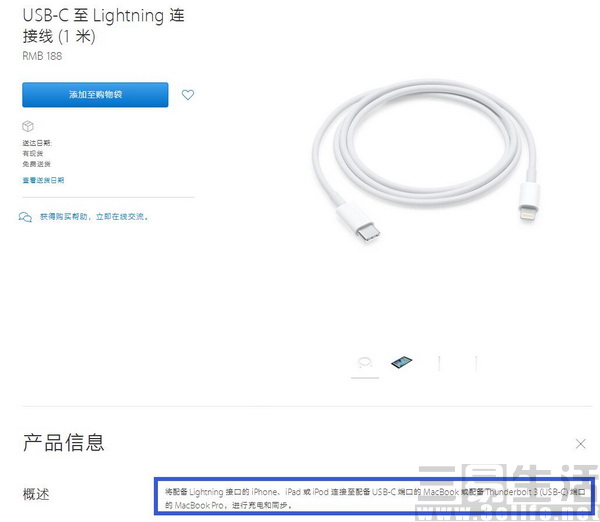Open the 查看送货日期 link
The width and height of the screenshot is (600, 522).
[43, 180]
